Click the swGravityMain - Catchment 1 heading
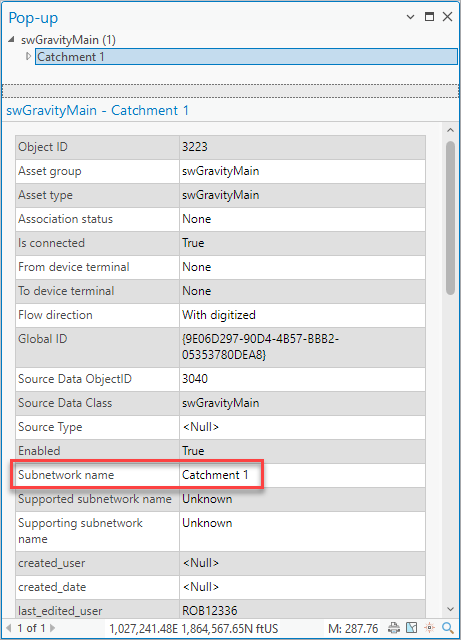This screenshot has width=461, height=640. tap(98, 111)
